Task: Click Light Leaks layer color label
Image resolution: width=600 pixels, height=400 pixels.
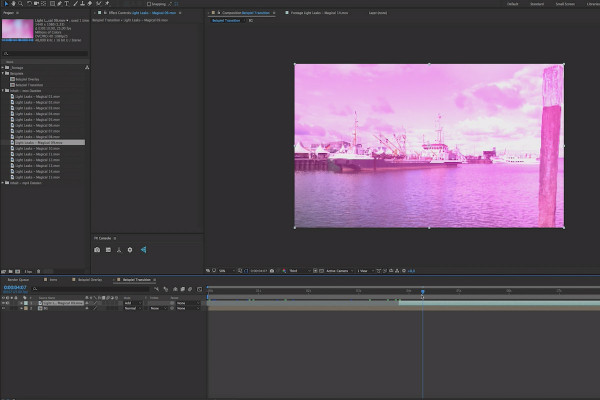Action: click(26, 303)
